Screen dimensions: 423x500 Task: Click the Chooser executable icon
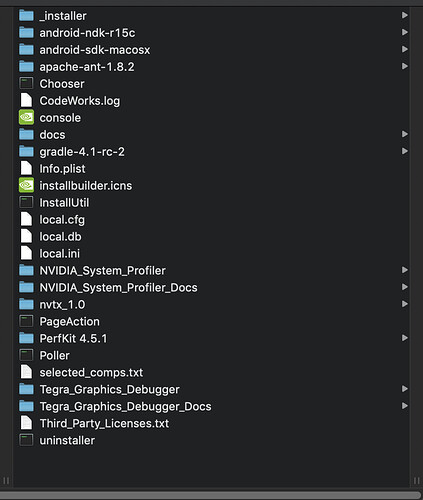pos(26,83)
